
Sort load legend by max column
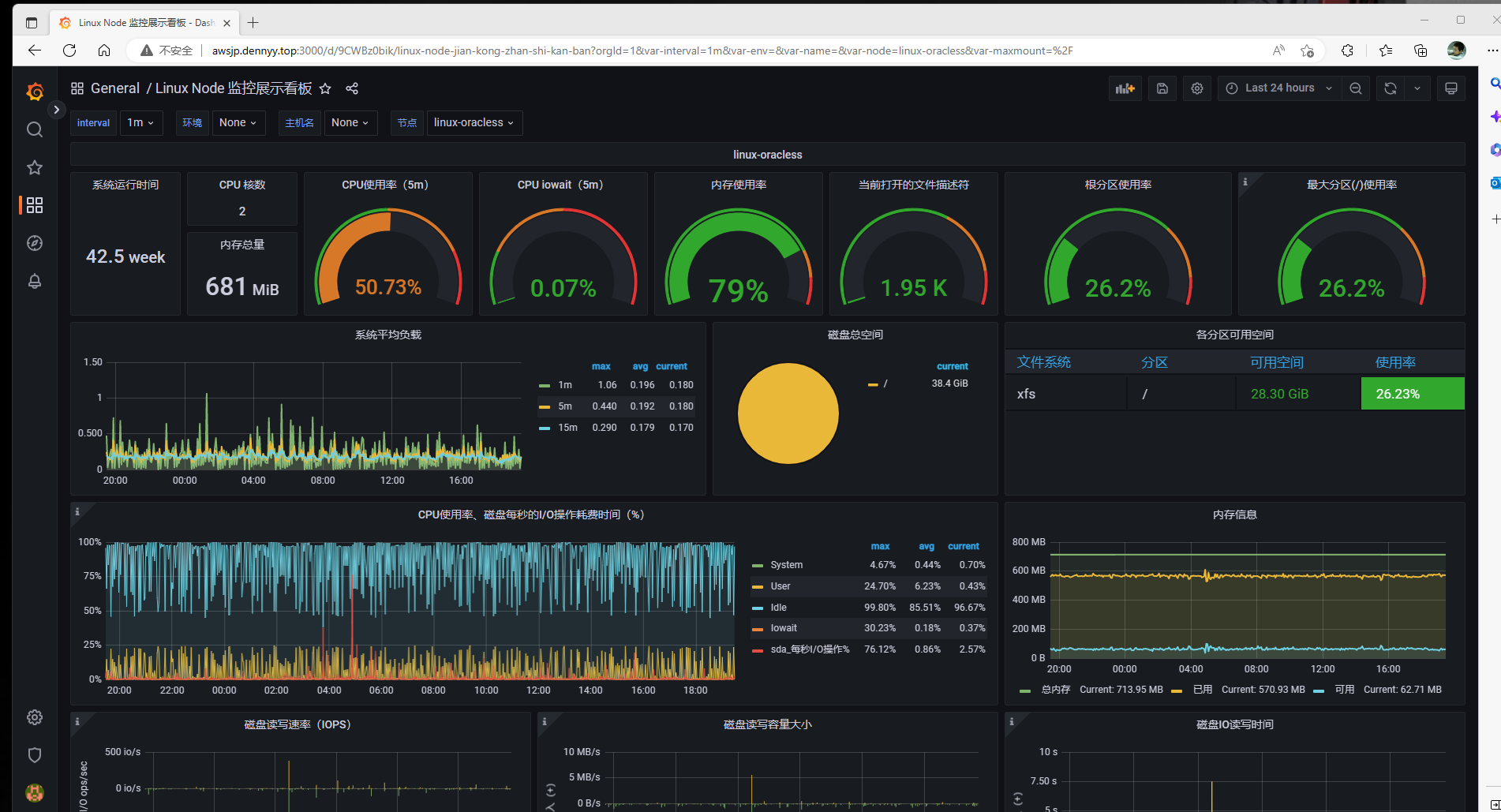click(601, 366)
